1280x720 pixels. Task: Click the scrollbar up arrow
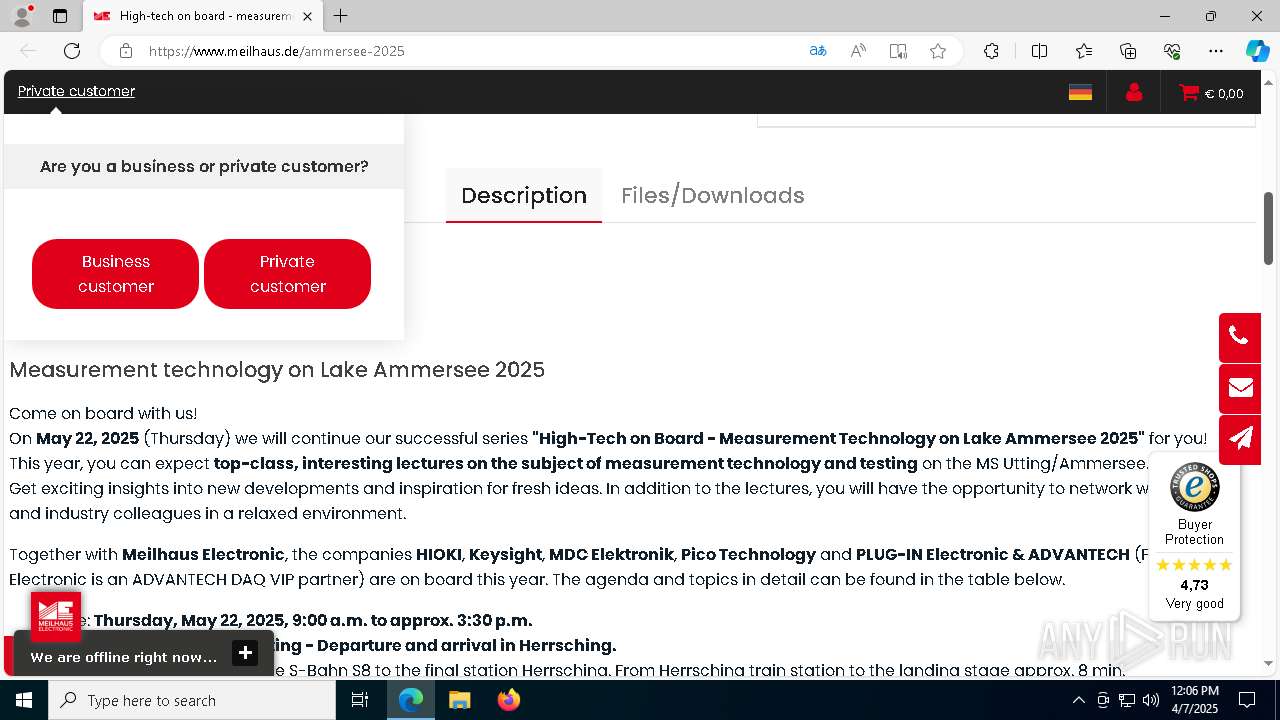click(1268, 81)
